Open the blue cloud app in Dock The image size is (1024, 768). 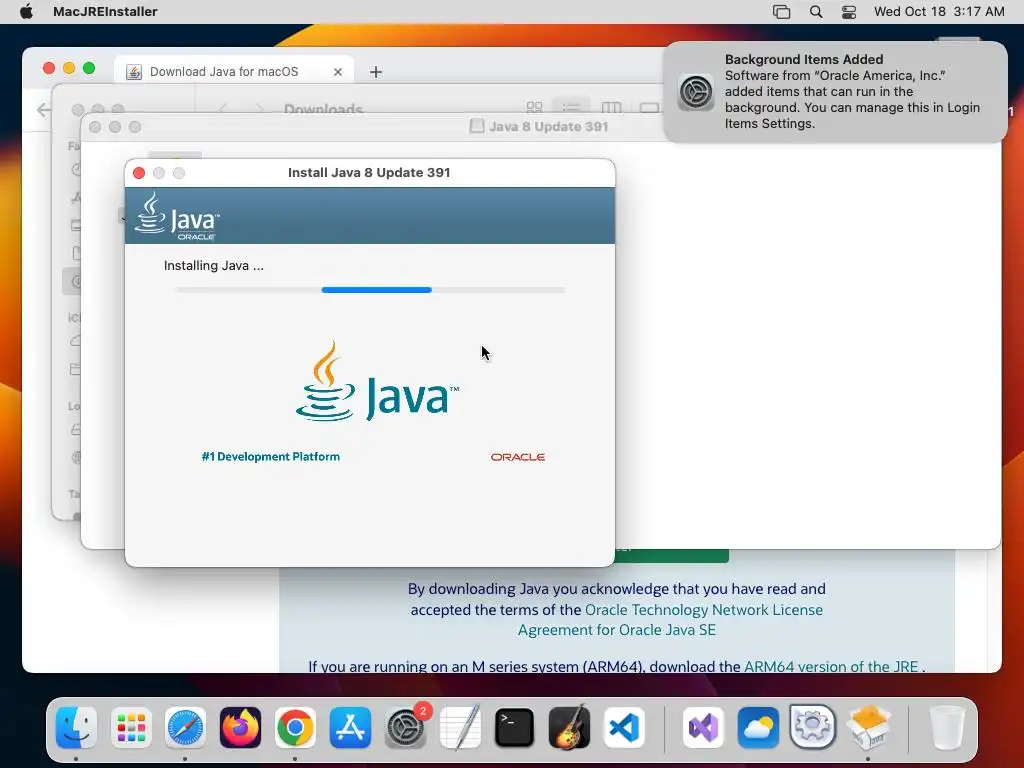[x=758, y=728]
